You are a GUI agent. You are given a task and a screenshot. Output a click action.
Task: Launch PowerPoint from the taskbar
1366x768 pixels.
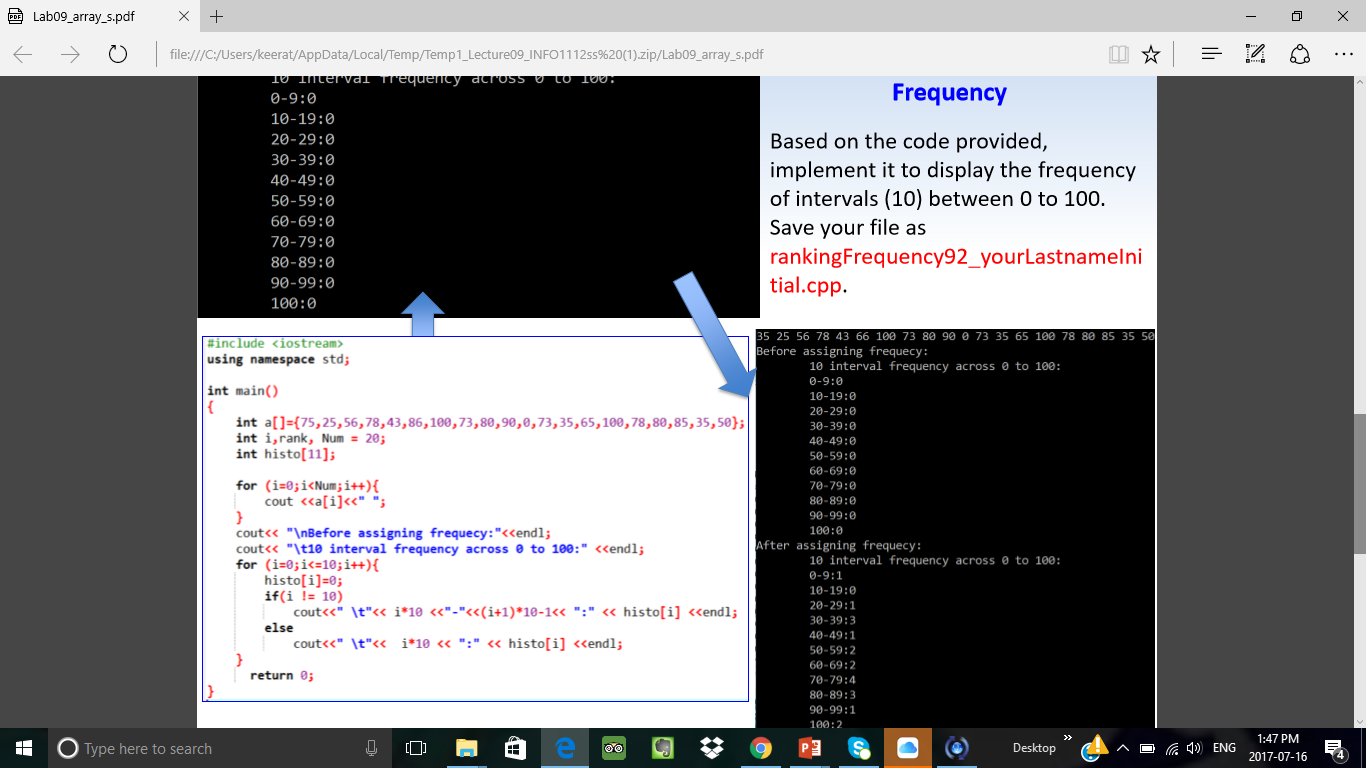810,748
